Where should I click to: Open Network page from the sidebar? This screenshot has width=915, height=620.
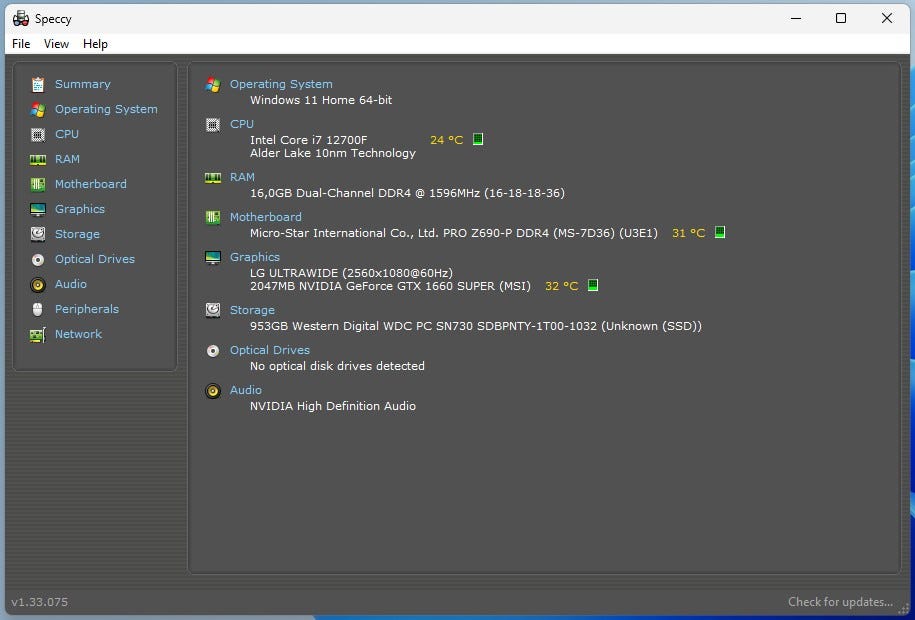tap(78, 335)
